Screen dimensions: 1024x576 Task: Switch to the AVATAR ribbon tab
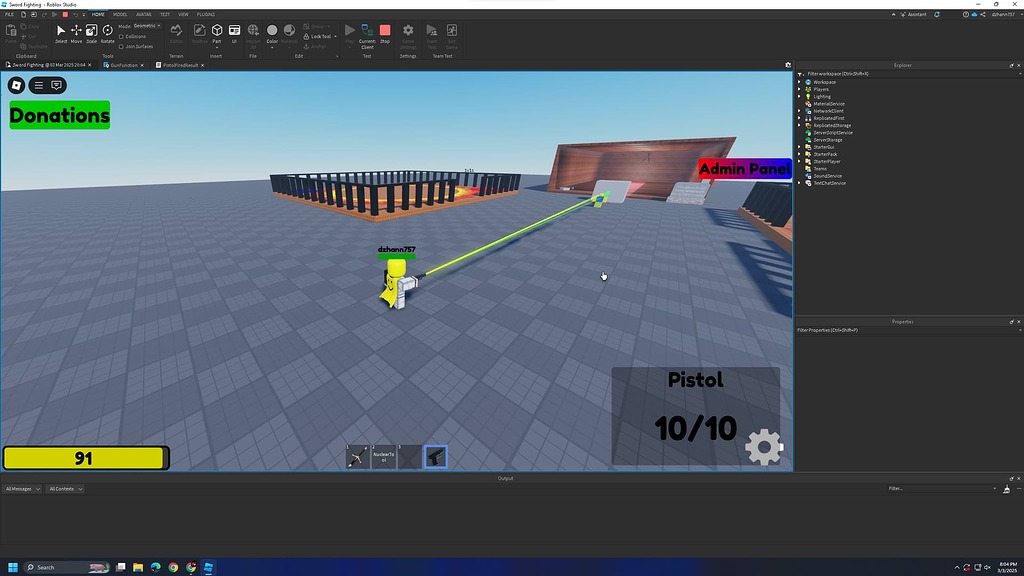pos(144,14)
